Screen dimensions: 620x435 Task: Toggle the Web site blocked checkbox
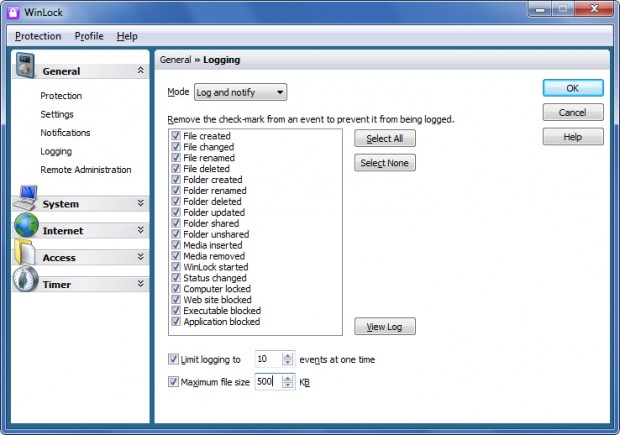point(176,299)
